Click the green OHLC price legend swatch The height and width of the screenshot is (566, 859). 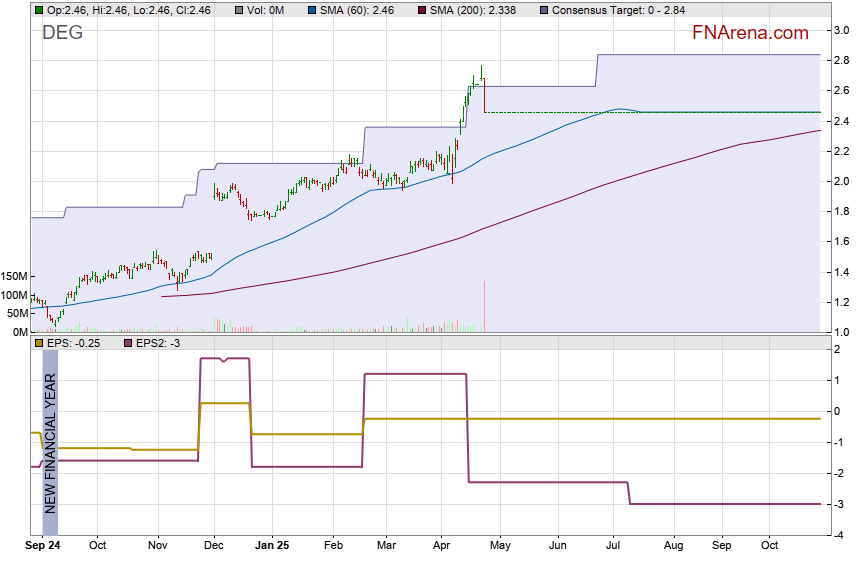click(x=38, y=9)
